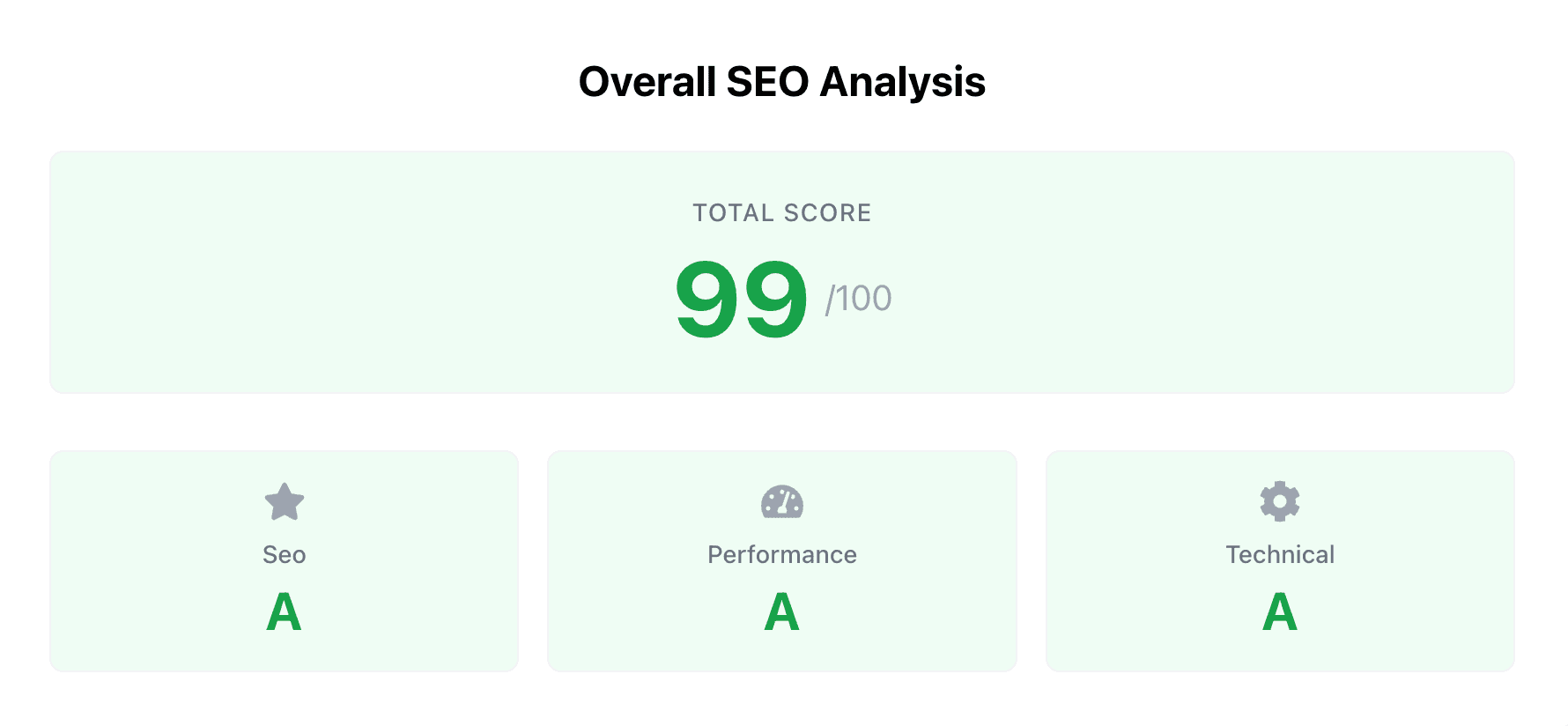Viewport: 1568px width, 726px height.
Task: Select the TOTAL SCORE label
Action: point(781,212)
